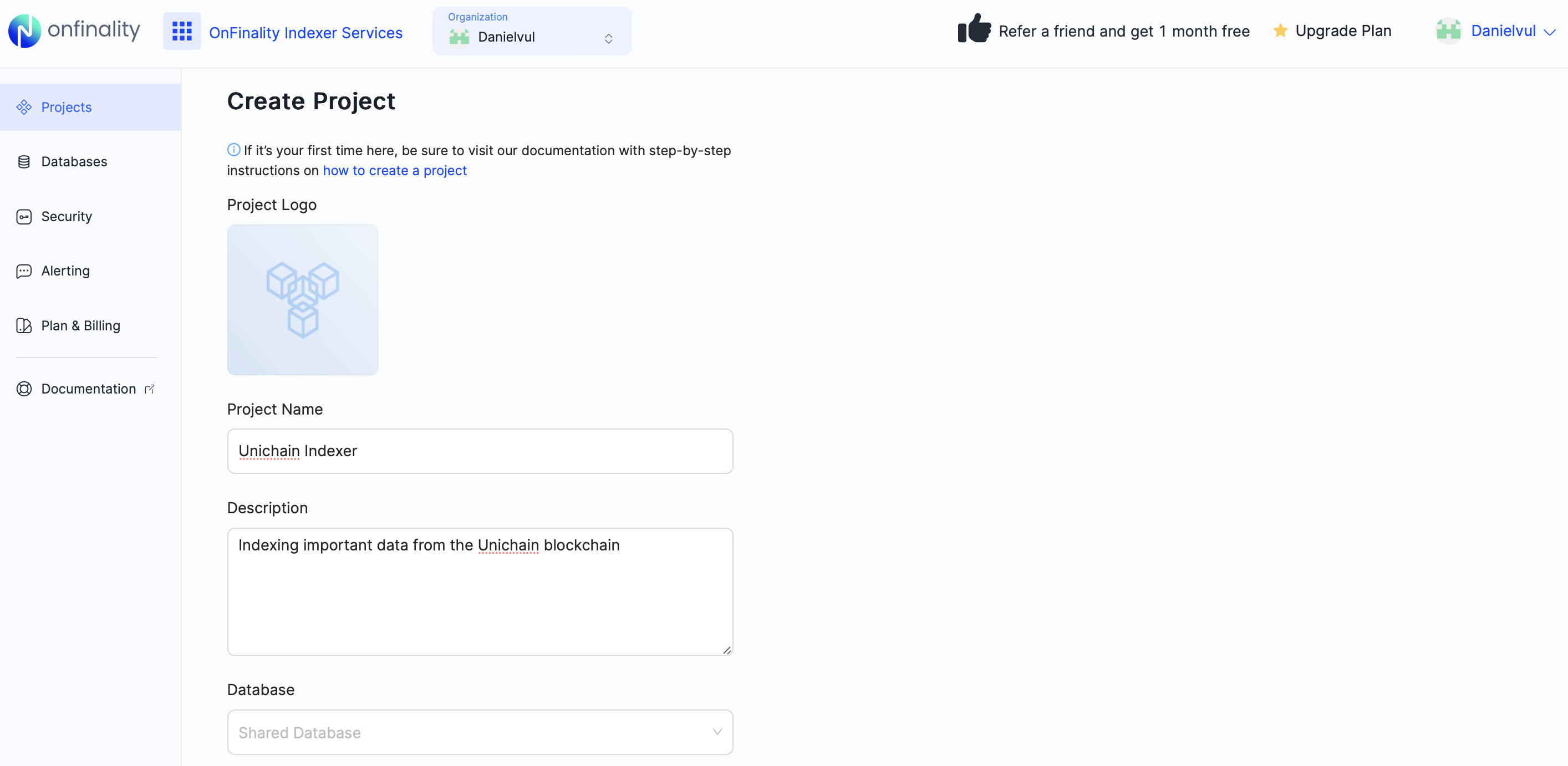
Task: Go to the Projects section
Action: coord(67,107)
